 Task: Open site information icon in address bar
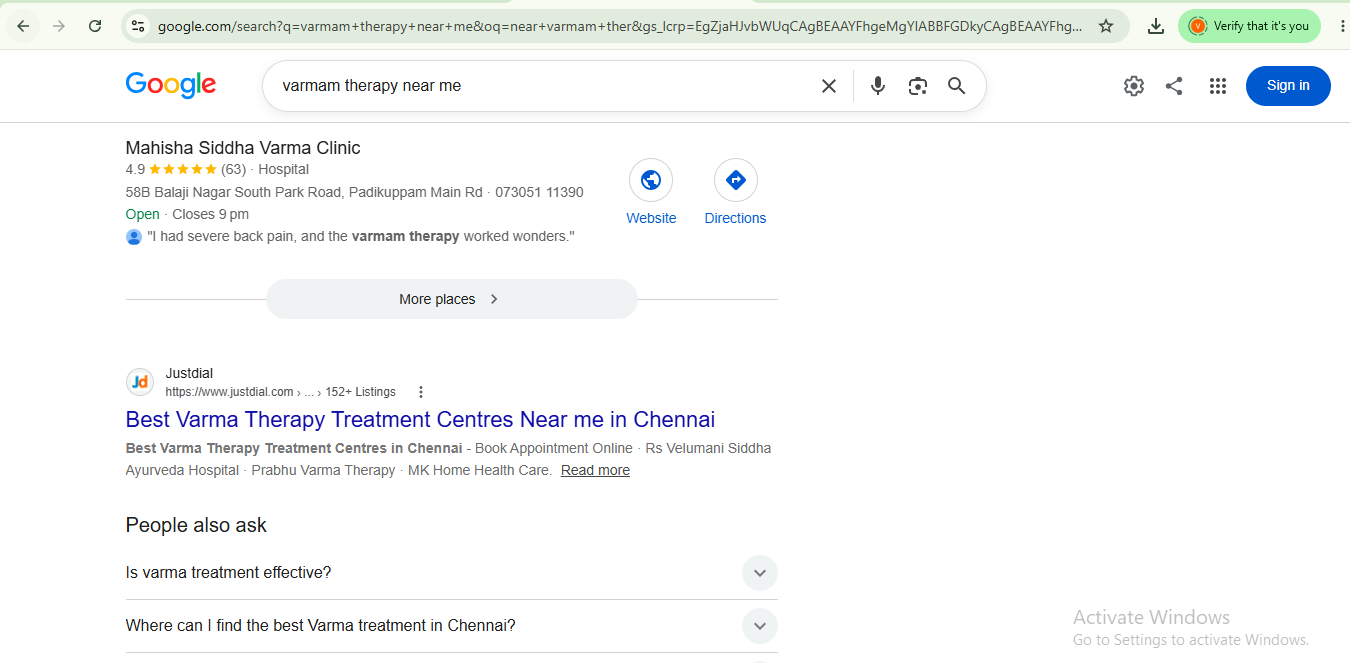tap(138, 26)
